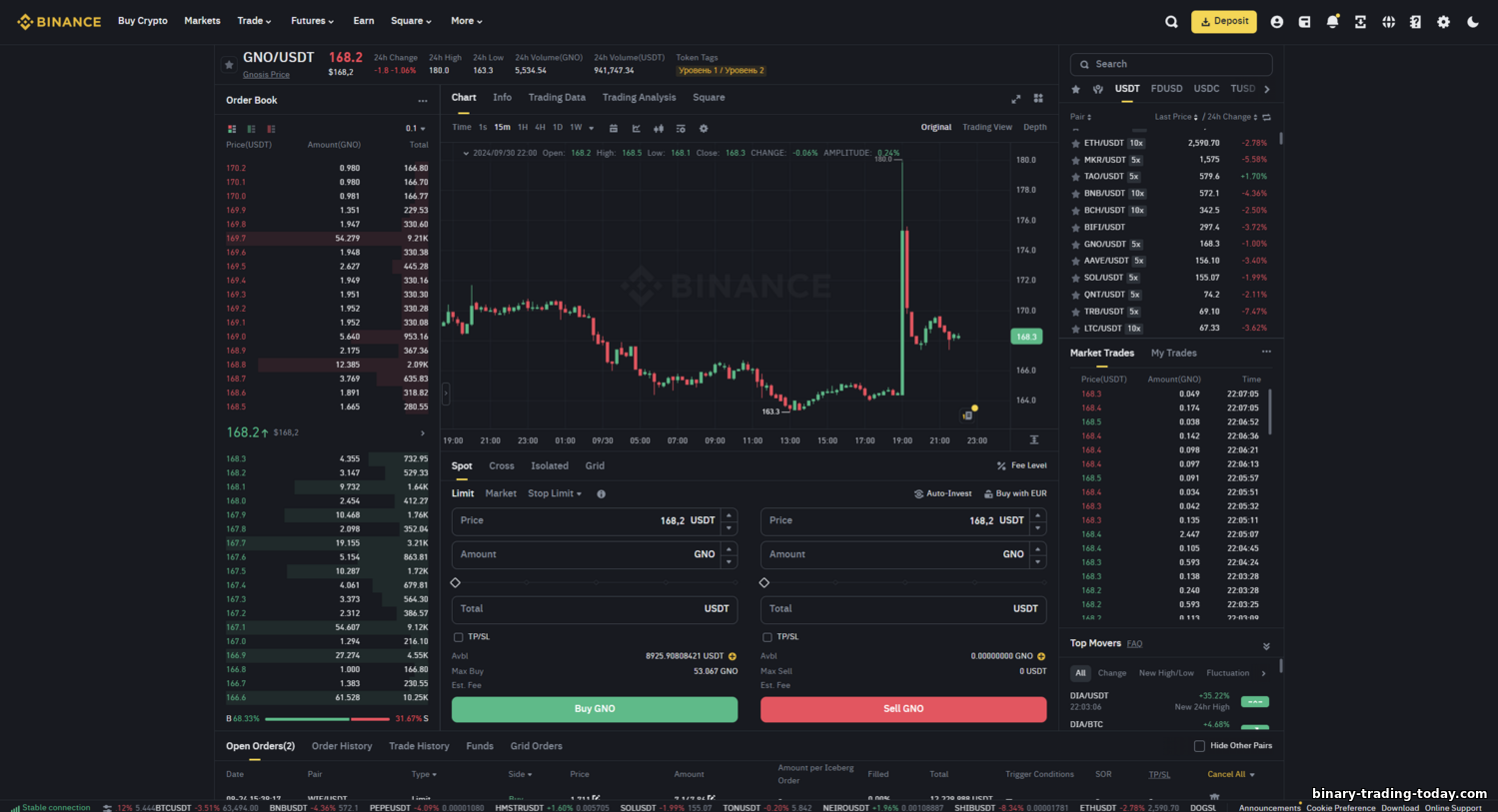This screenshot has height=812, width=1498.
Task: Check Hide Other Pairs
Action: (1199, 746)
